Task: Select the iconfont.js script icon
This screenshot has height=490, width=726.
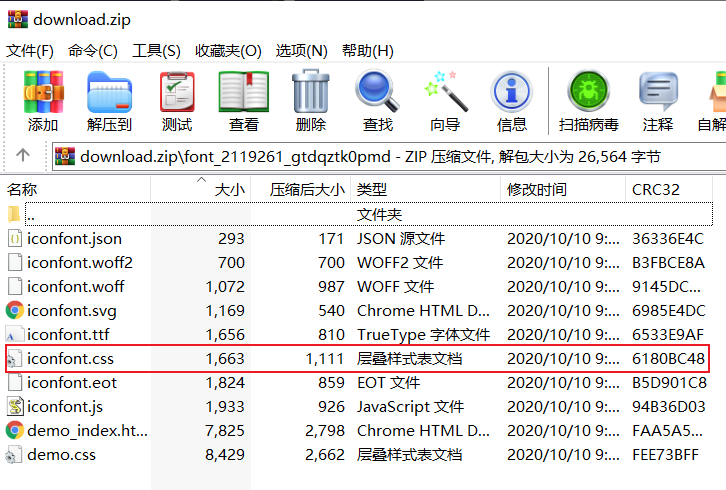Action: (15, 406)
